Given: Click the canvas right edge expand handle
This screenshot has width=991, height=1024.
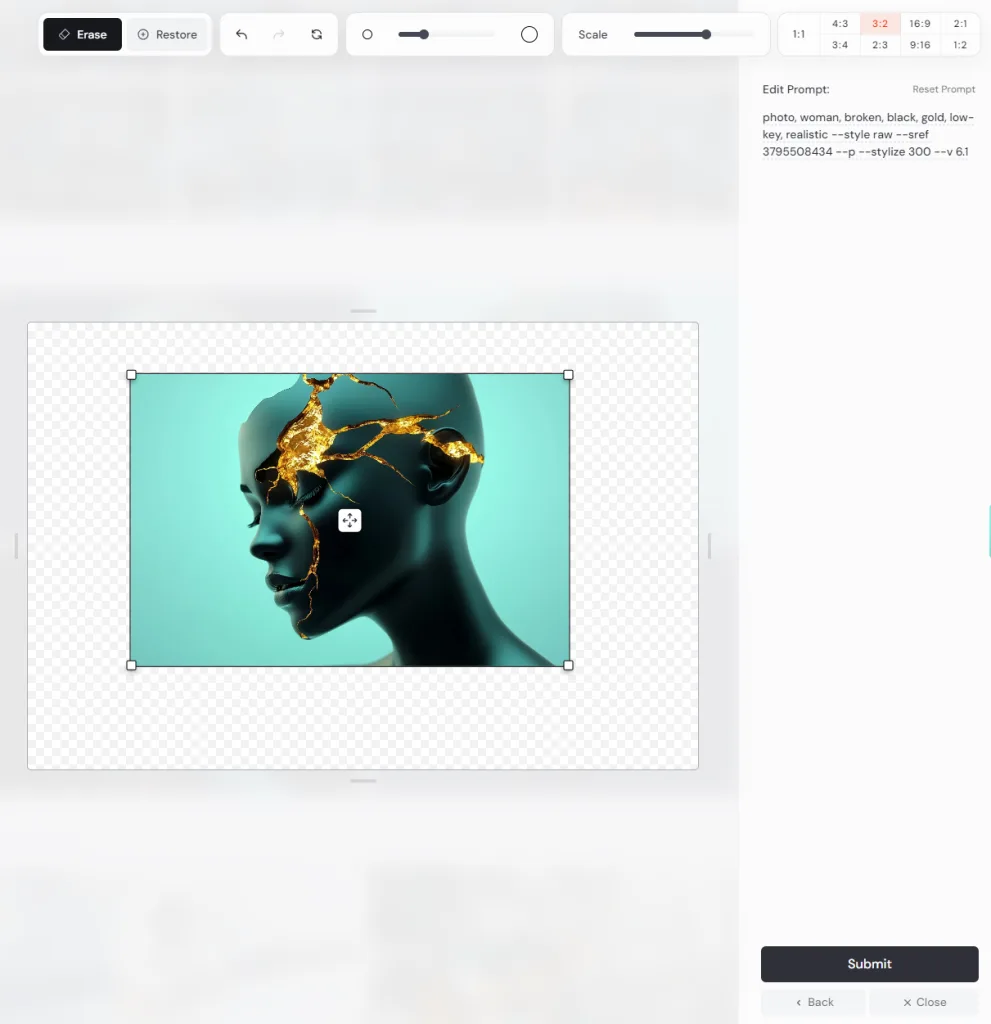Looking at the screenshot, I should (709, 546).
